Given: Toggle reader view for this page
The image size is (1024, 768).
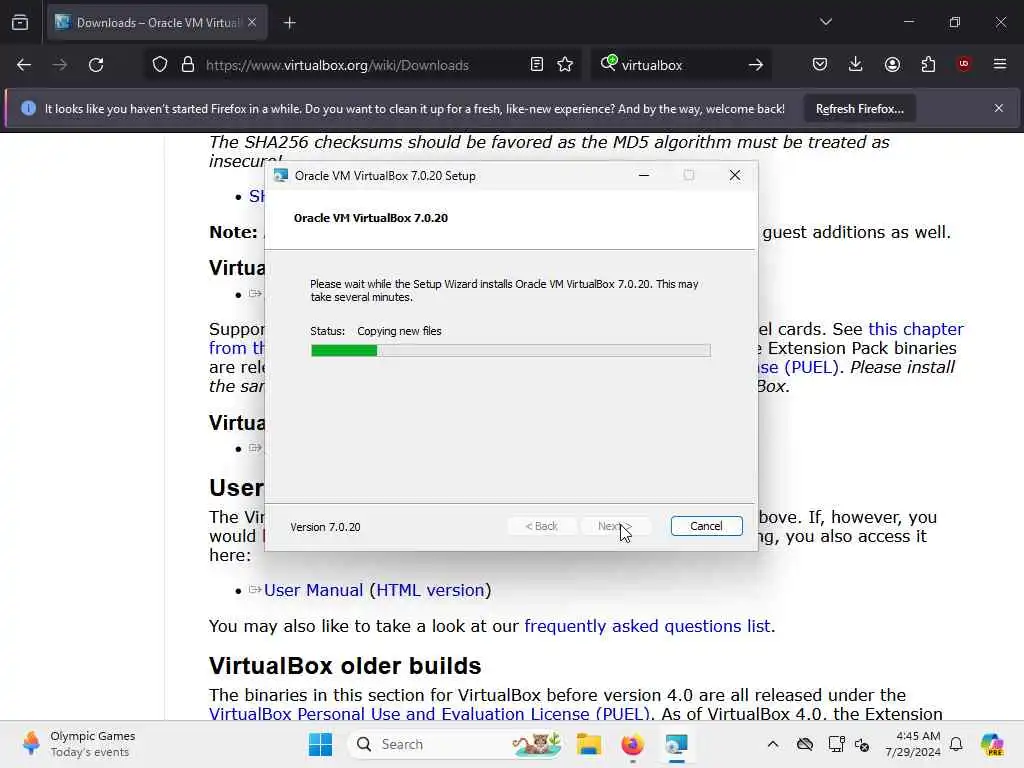Looking at the screenshot, I should 537,65.
